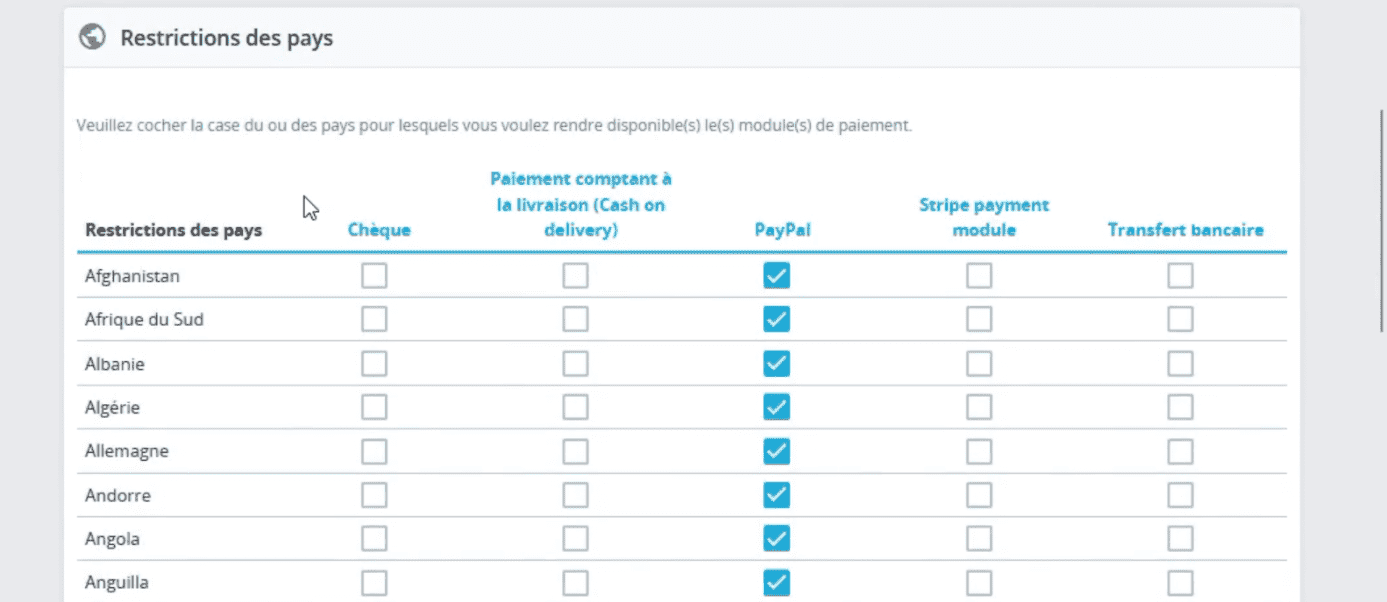Image resolution: width=1387 pixels, height=602 pixels.
Task: Enable Cash on delivery for Allemagne
Action: click(x=575, y=451)
